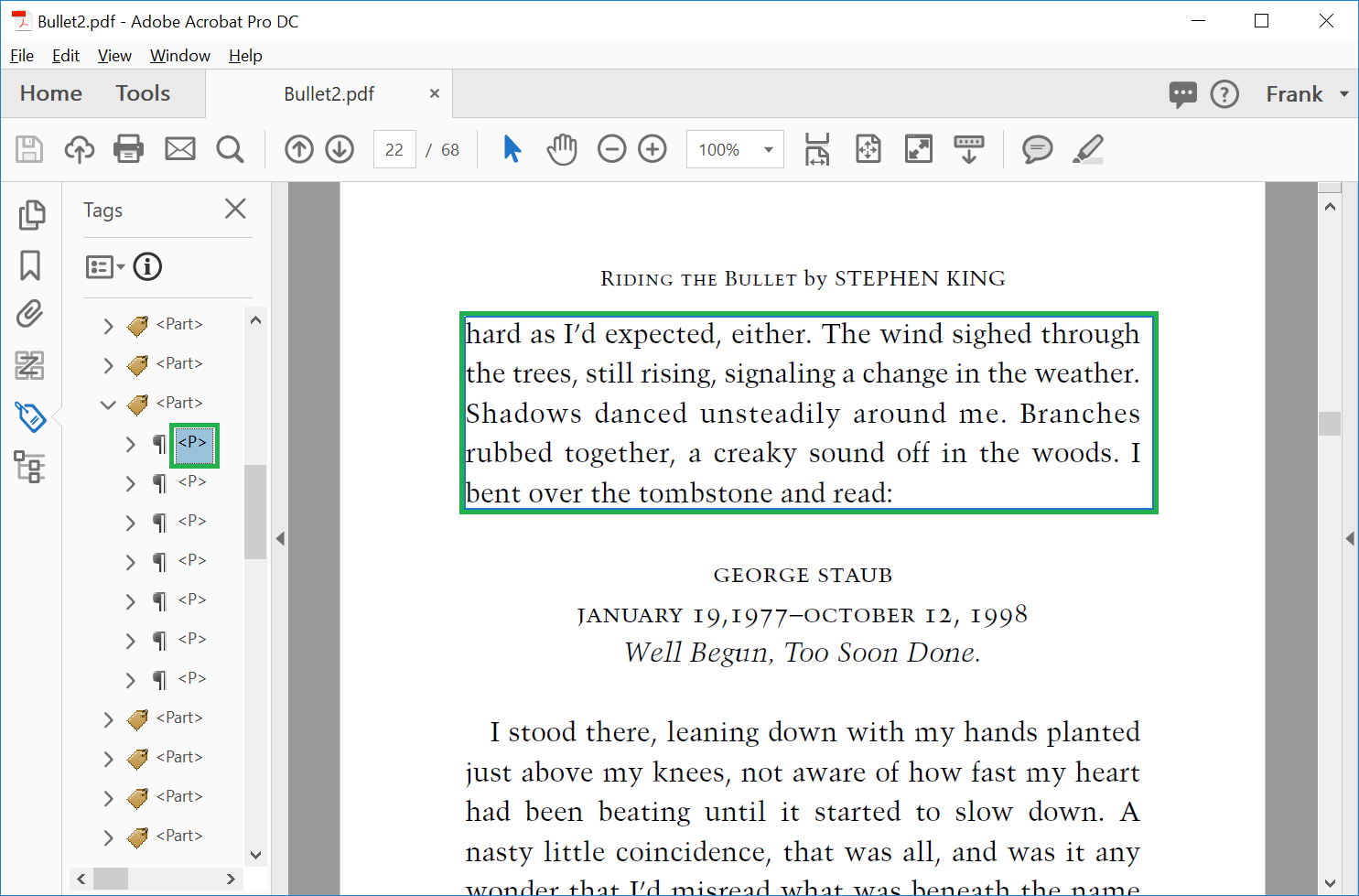Choose the Selection arrow tool
This screenshot has height=896, width=1359.
pos(512,149)
